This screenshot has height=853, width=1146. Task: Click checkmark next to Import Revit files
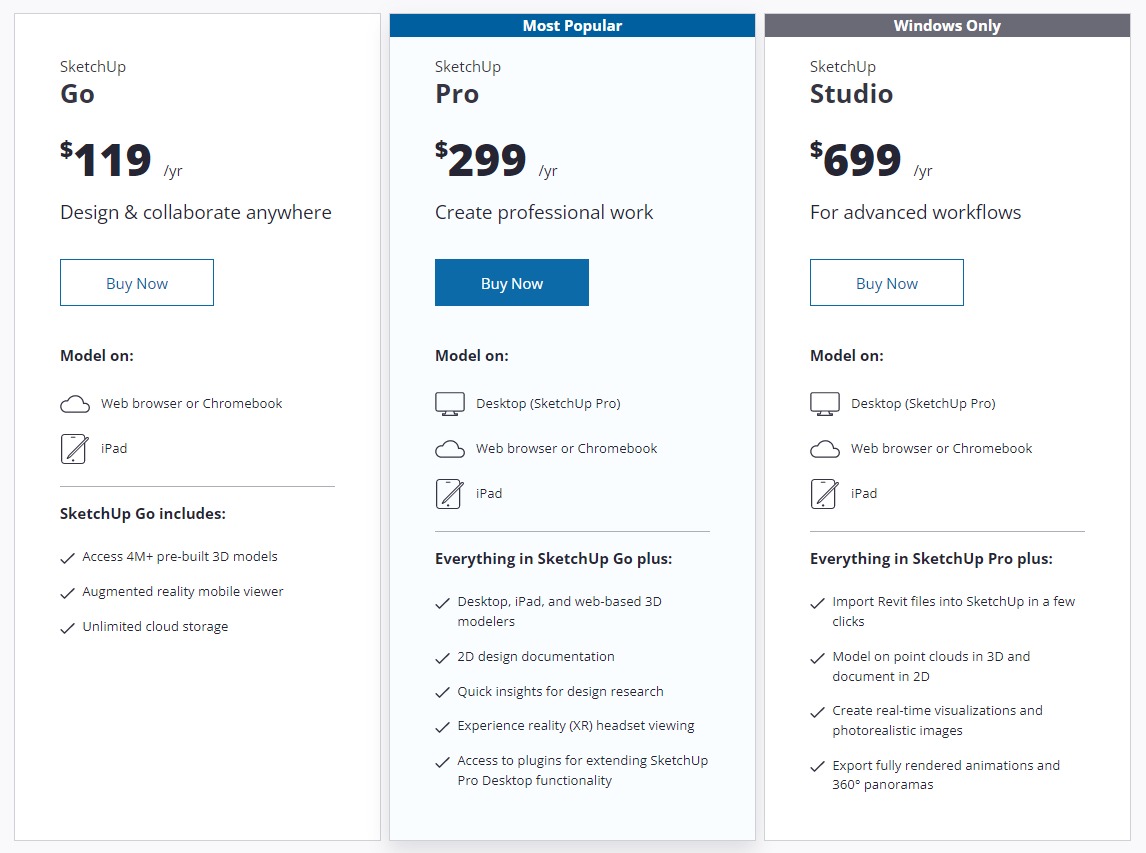click(817, 603)
